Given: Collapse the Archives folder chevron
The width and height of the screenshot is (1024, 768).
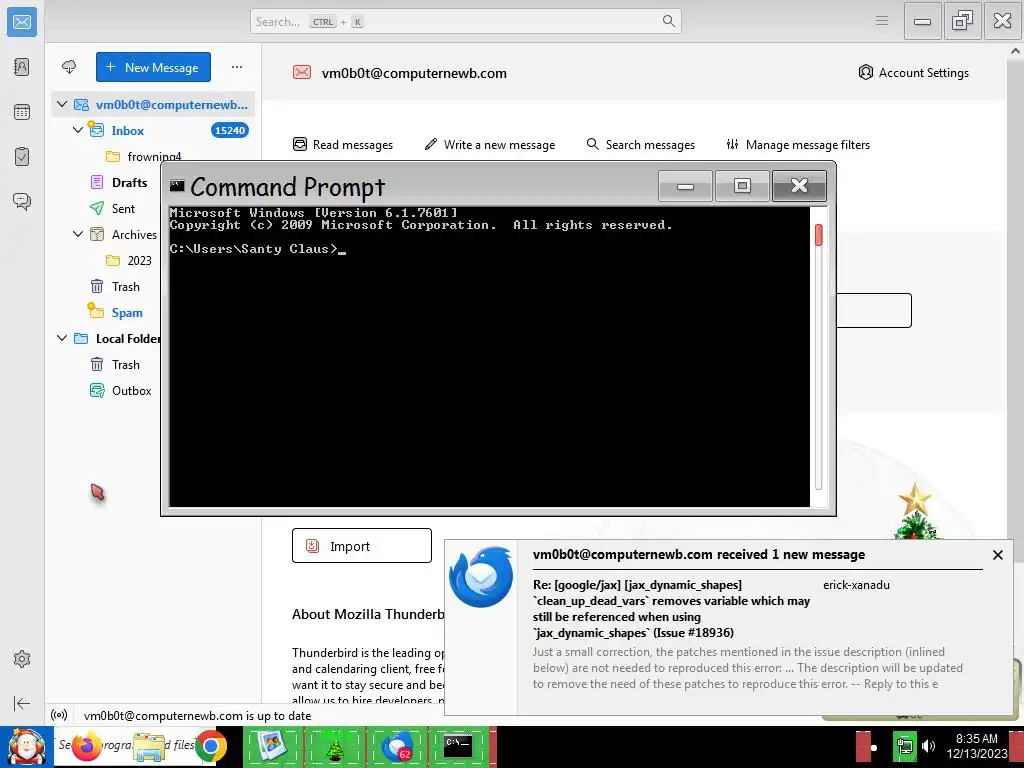Looking at the screenshot, I should click(78, 234).
